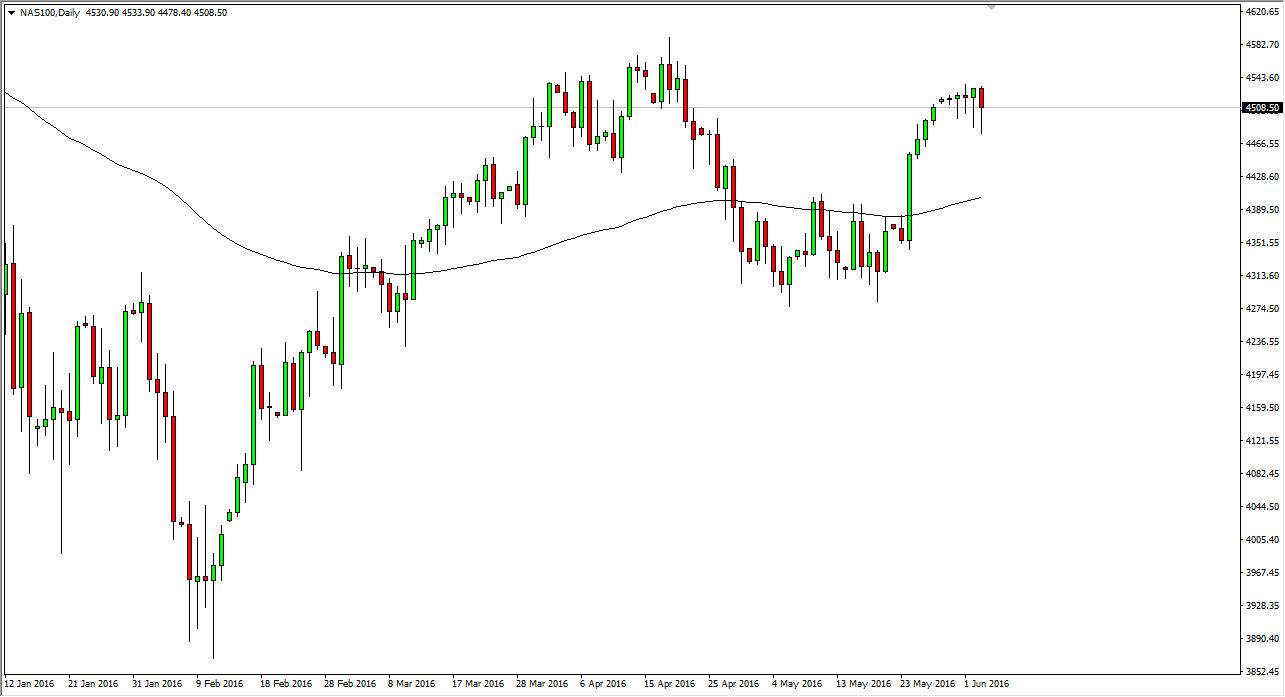Click the open value 4530.90 in header

[x=100, y=13]
